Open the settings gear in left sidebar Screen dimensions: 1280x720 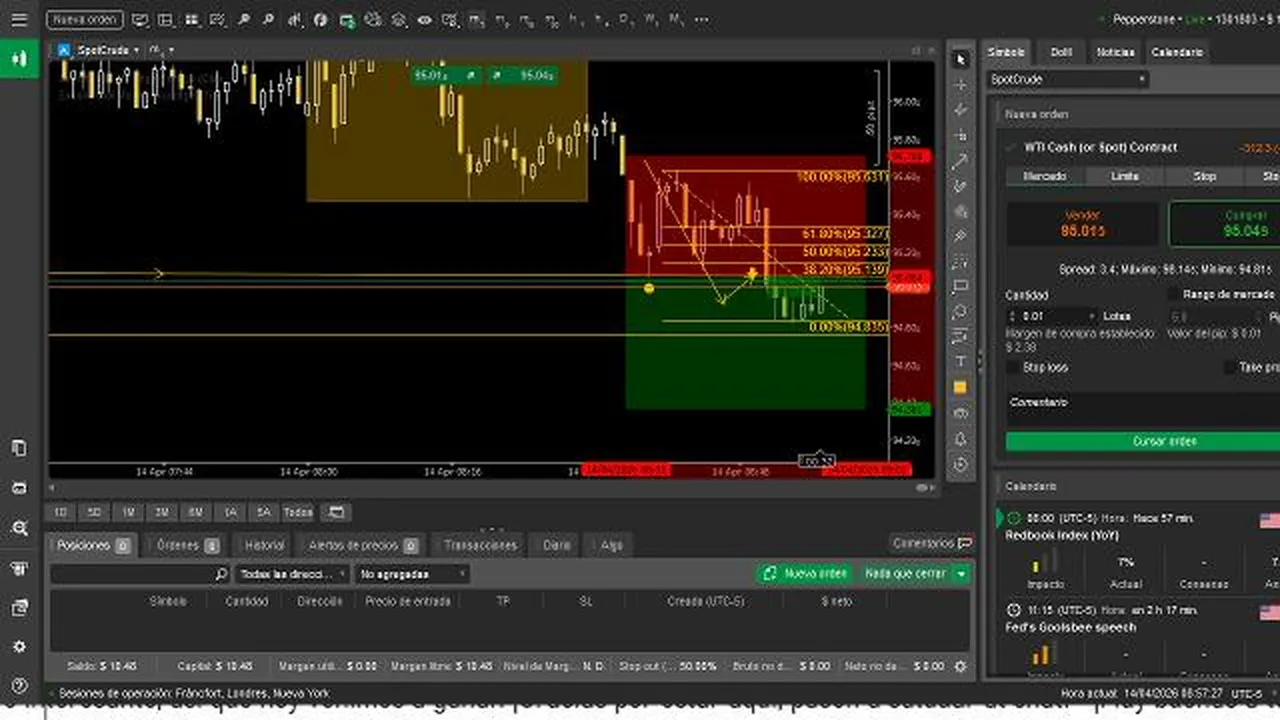pos(19,647)
